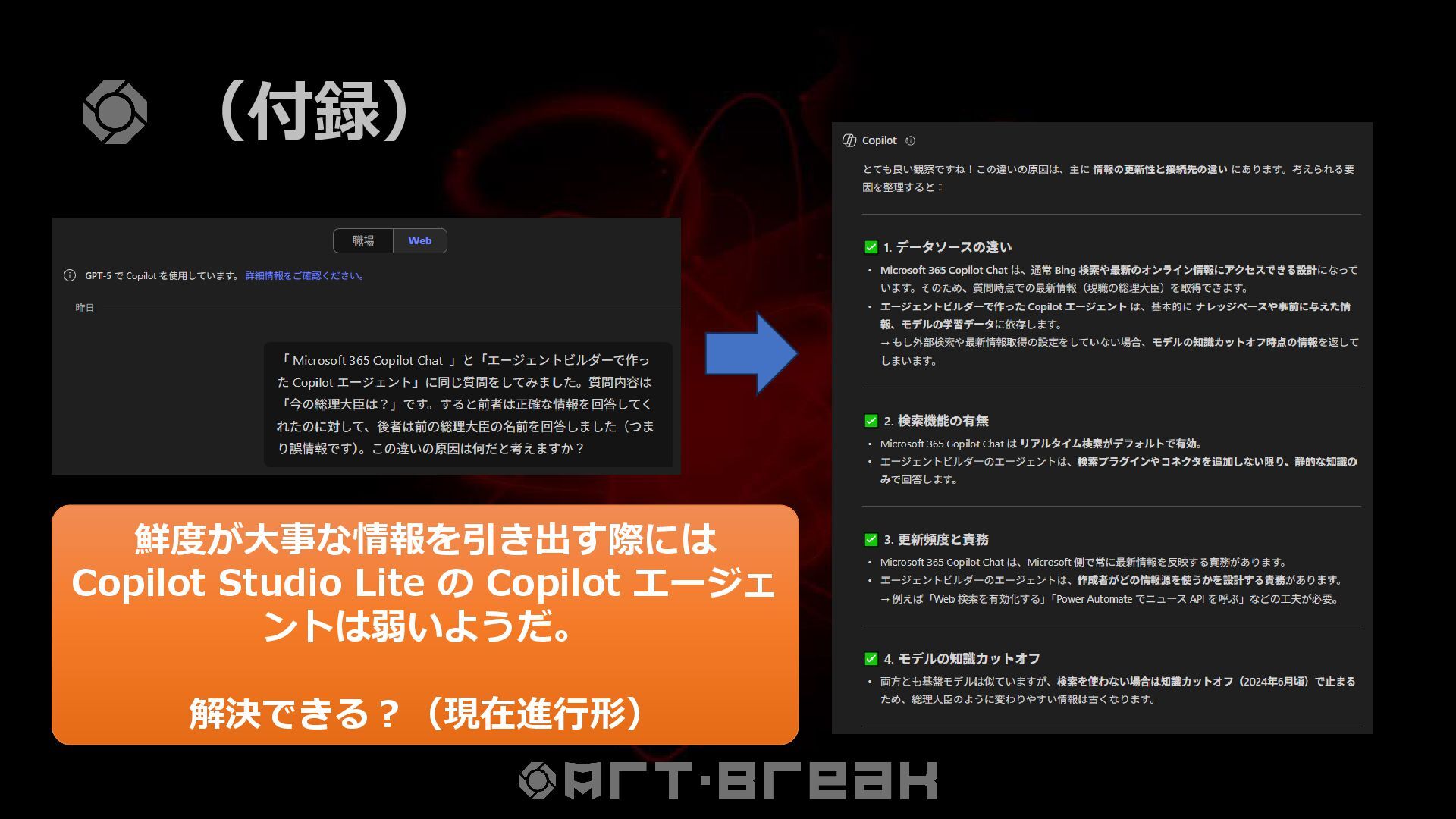The height and width of the screenshot is (819, 1456).
Task: Click the info circle beside GPT-5 notice
Action: tap(70, 276)
